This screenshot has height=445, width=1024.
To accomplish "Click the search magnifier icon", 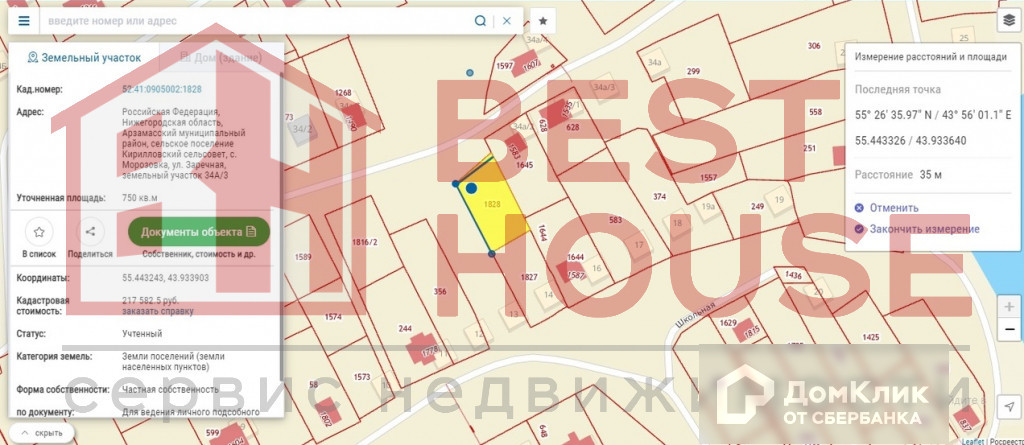I will click(480, 21).
